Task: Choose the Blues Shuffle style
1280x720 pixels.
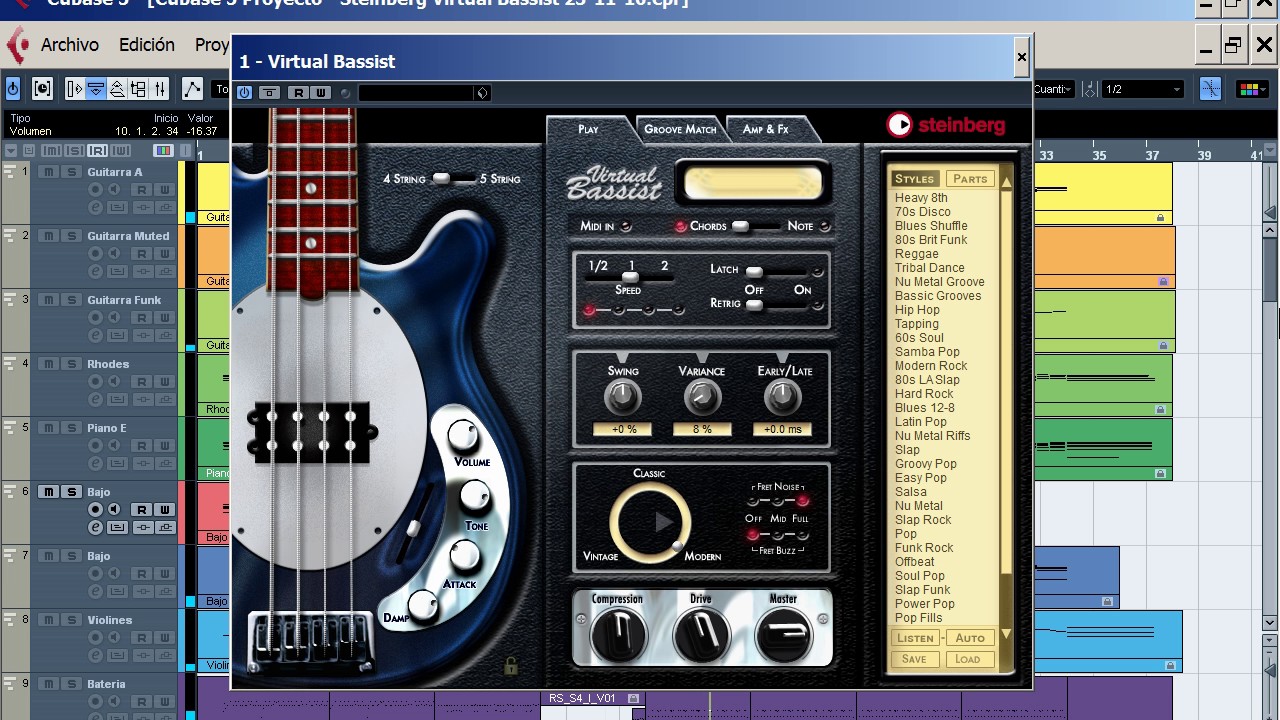Action: point(931,226)
